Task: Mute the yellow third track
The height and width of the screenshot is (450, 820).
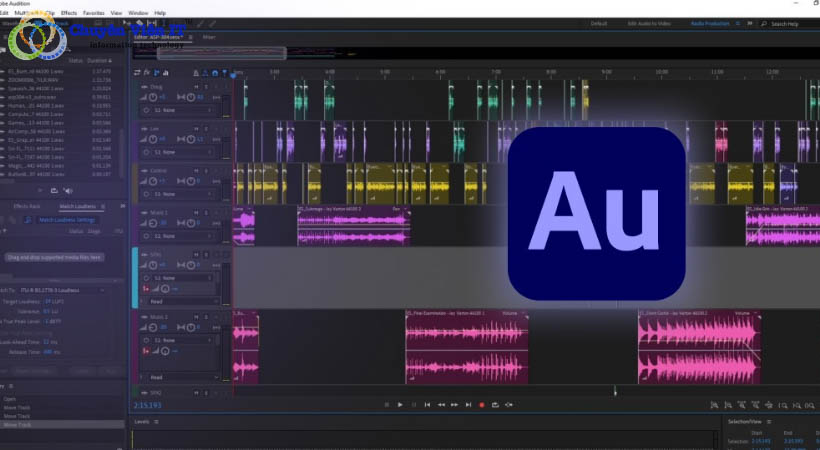Action: pyautogui.click(x=196, y=171)
